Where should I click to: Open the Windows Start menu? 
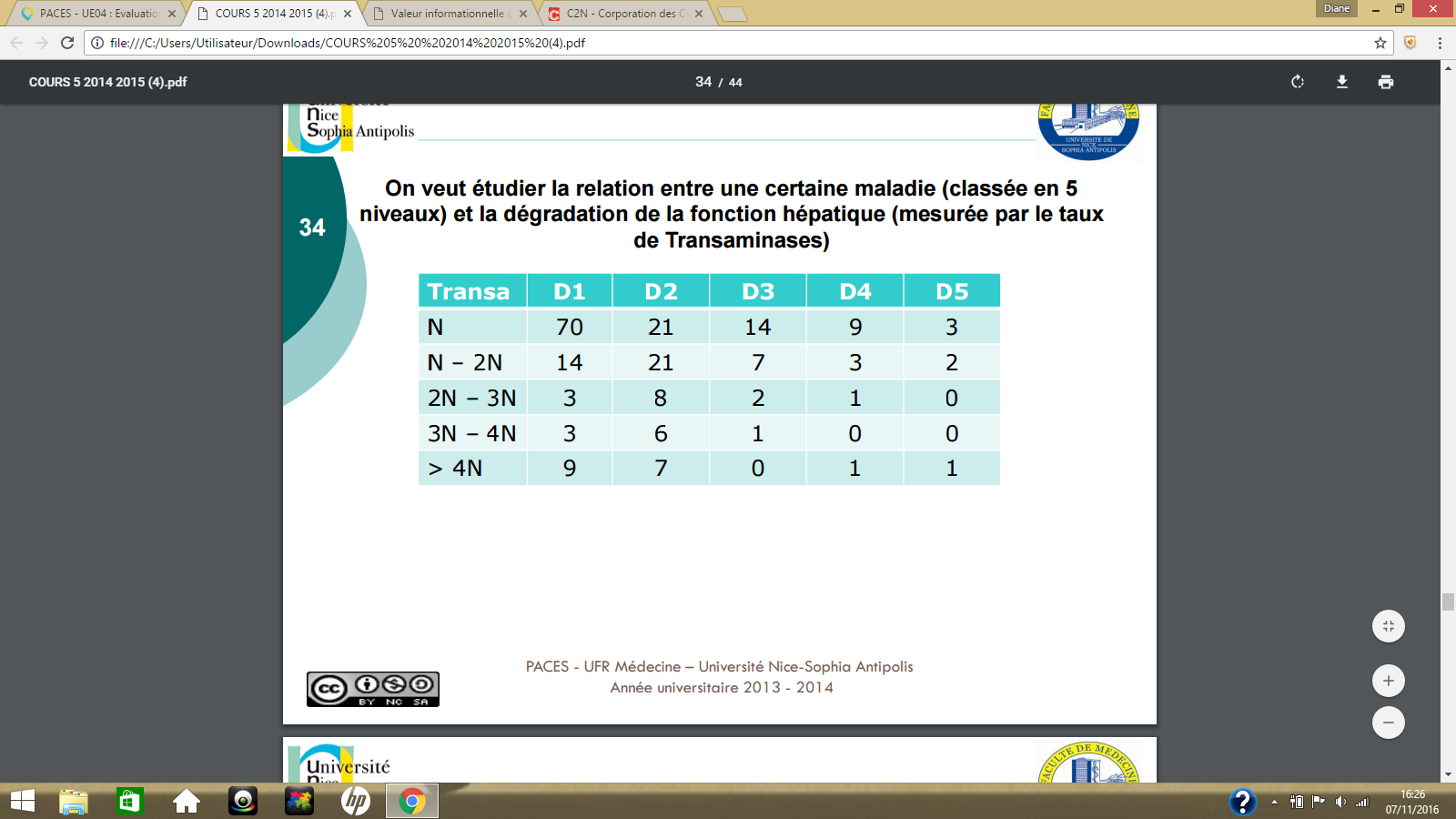tap(22, 801)
